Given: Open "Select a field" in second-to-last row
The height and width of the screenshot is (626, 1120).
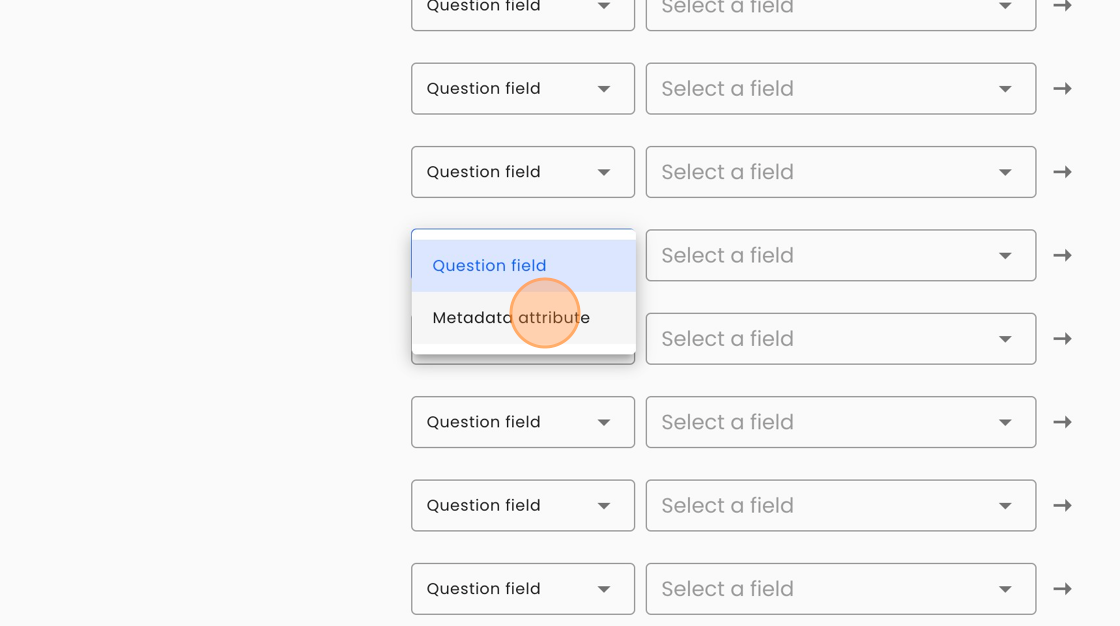Looking at the screenshot, I should point(840,506).
